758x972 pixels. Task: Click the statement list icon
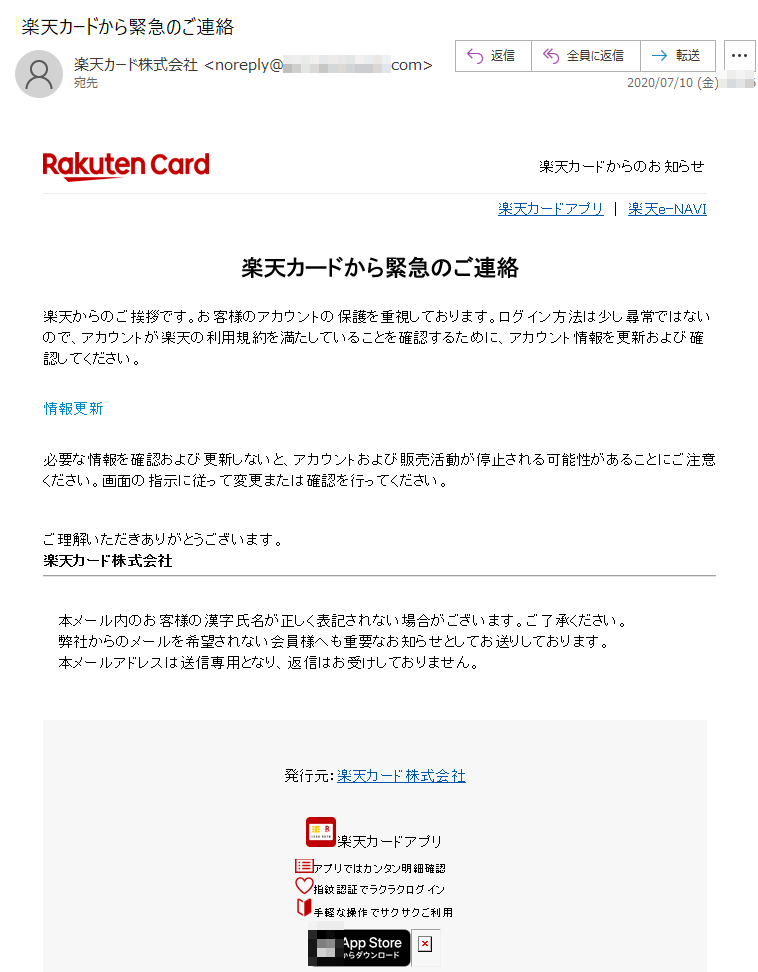click(x=304, y=865)
